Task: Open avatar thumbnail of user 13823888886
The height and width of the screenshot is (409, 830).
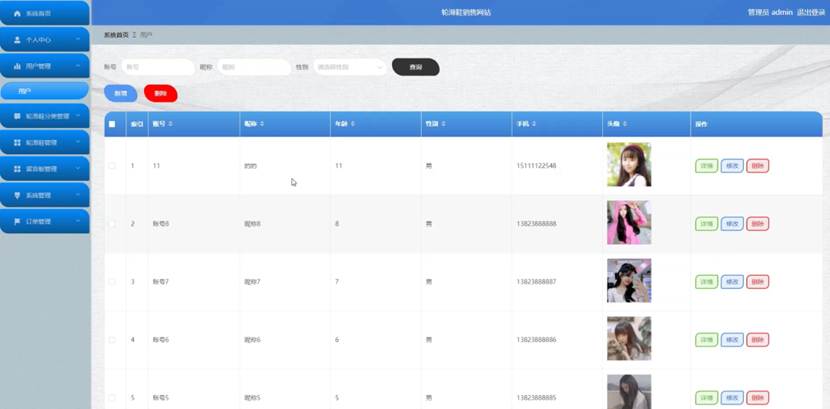Action: 629,339
